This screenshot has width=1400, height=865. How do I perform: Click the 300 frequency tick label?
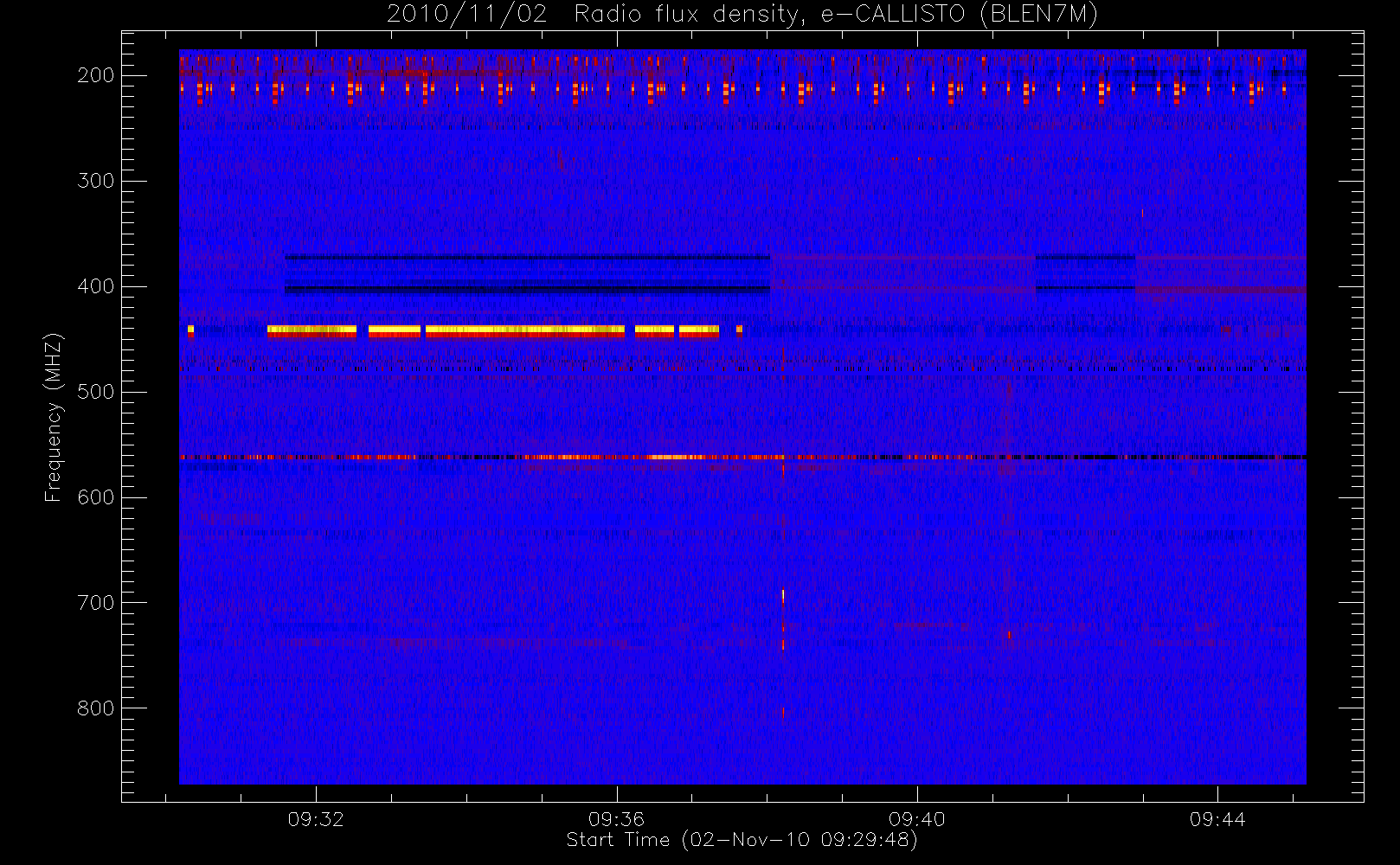95,181
